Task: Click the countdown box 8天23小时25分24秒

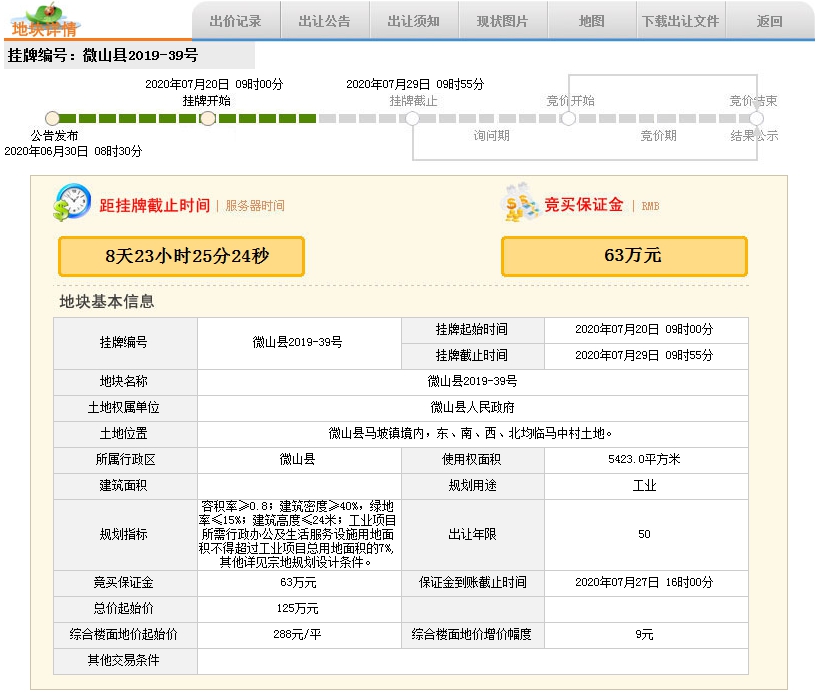Action: (181, 256)
